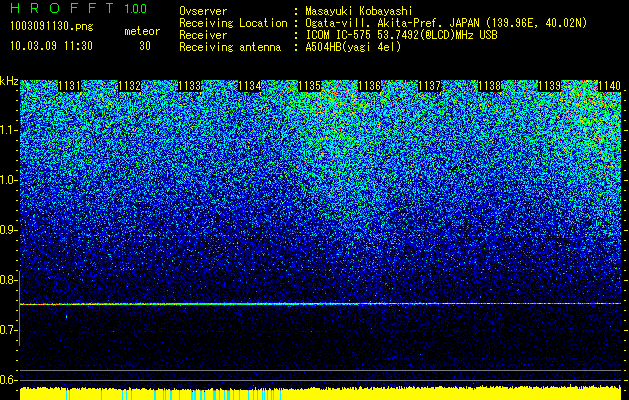Click the bright carrier line near 0.75 kHz
Image resolution: width=629 pixels, height=400 pixels.
tap(320, 304)
